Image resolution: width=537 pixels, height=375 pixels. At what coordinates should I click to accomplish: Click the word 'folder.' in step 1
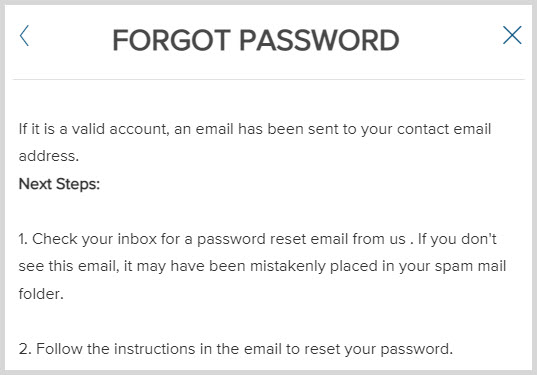click(x=41, y=294)
